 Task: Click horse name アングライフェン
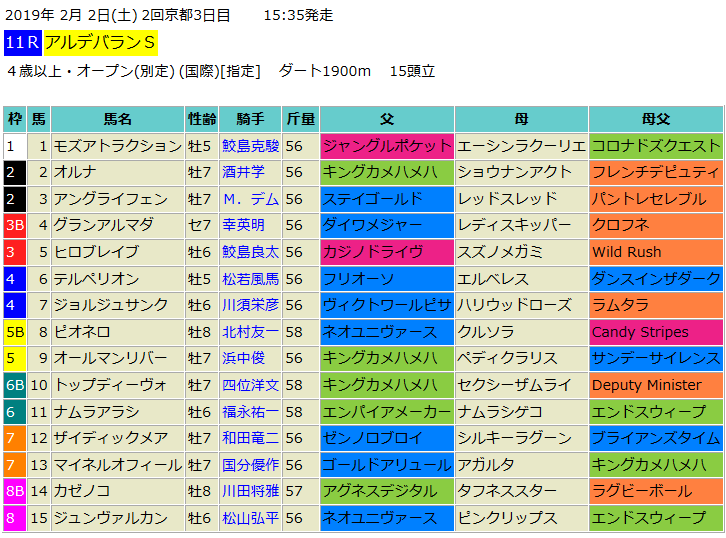(111, 199)
